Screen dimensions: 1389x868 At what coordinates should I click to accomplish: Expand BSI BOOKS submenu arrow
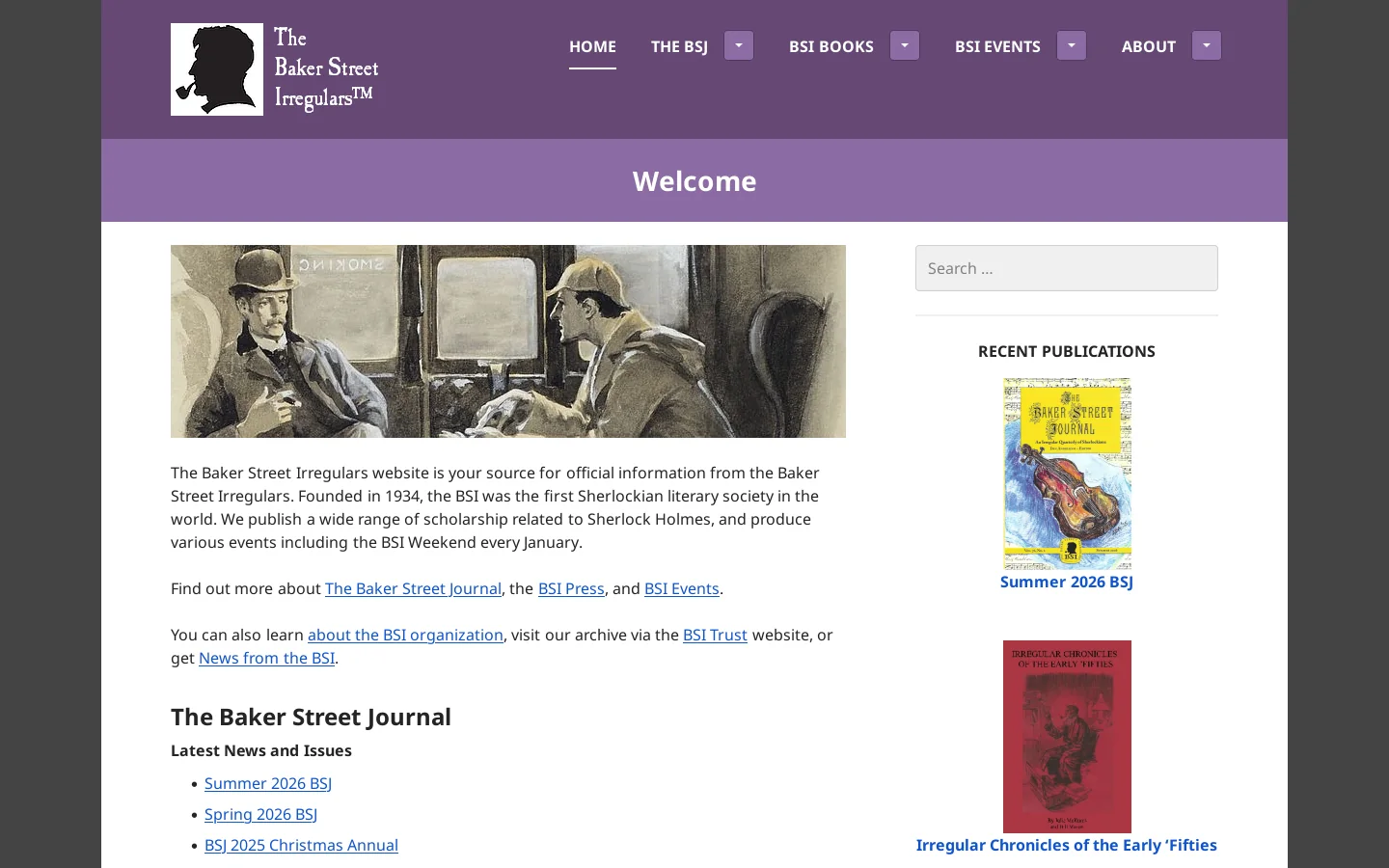905,45
